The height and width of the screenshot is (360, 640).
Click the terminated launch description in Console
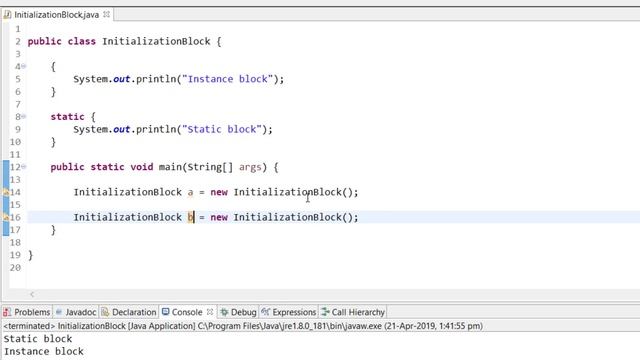243,326
